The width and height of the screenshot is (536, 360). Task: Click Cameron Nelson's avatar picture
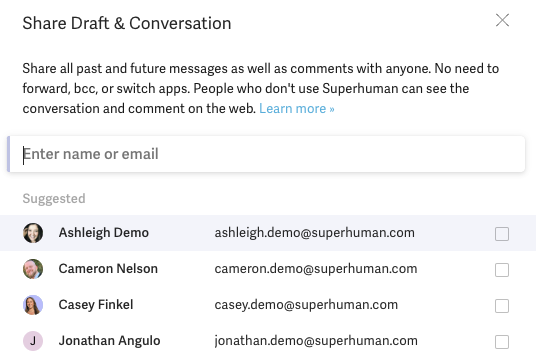click(33, 269)
